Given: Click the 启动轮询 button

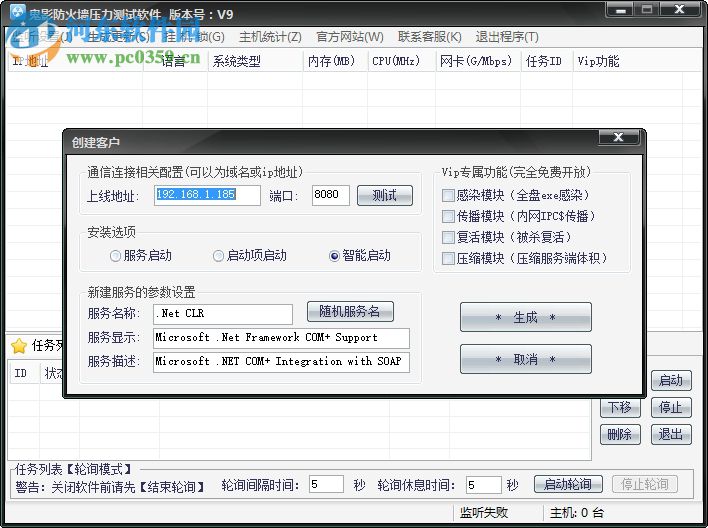Looking at the screenshot, I should click(x=568, y=484).
